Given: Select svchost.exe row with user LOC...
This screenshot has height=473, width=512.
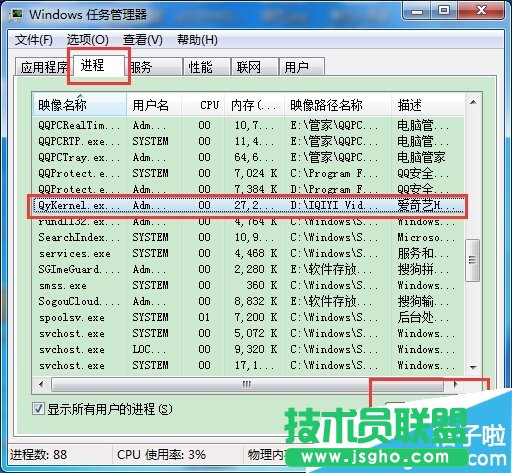Looking at the screenshot, I should (x=248, y=349).
